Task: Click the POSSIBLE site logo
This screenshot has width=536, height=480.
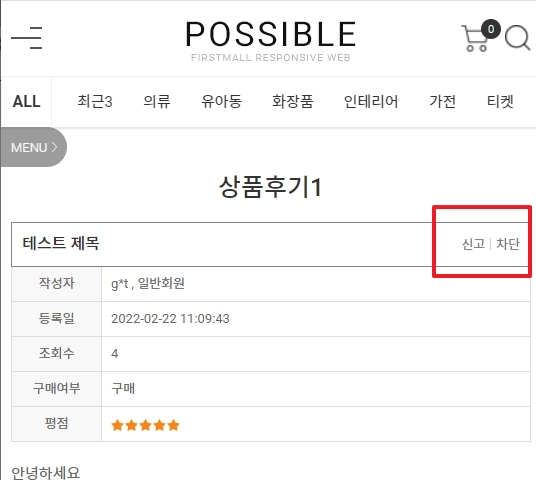Action: (271, 34)
